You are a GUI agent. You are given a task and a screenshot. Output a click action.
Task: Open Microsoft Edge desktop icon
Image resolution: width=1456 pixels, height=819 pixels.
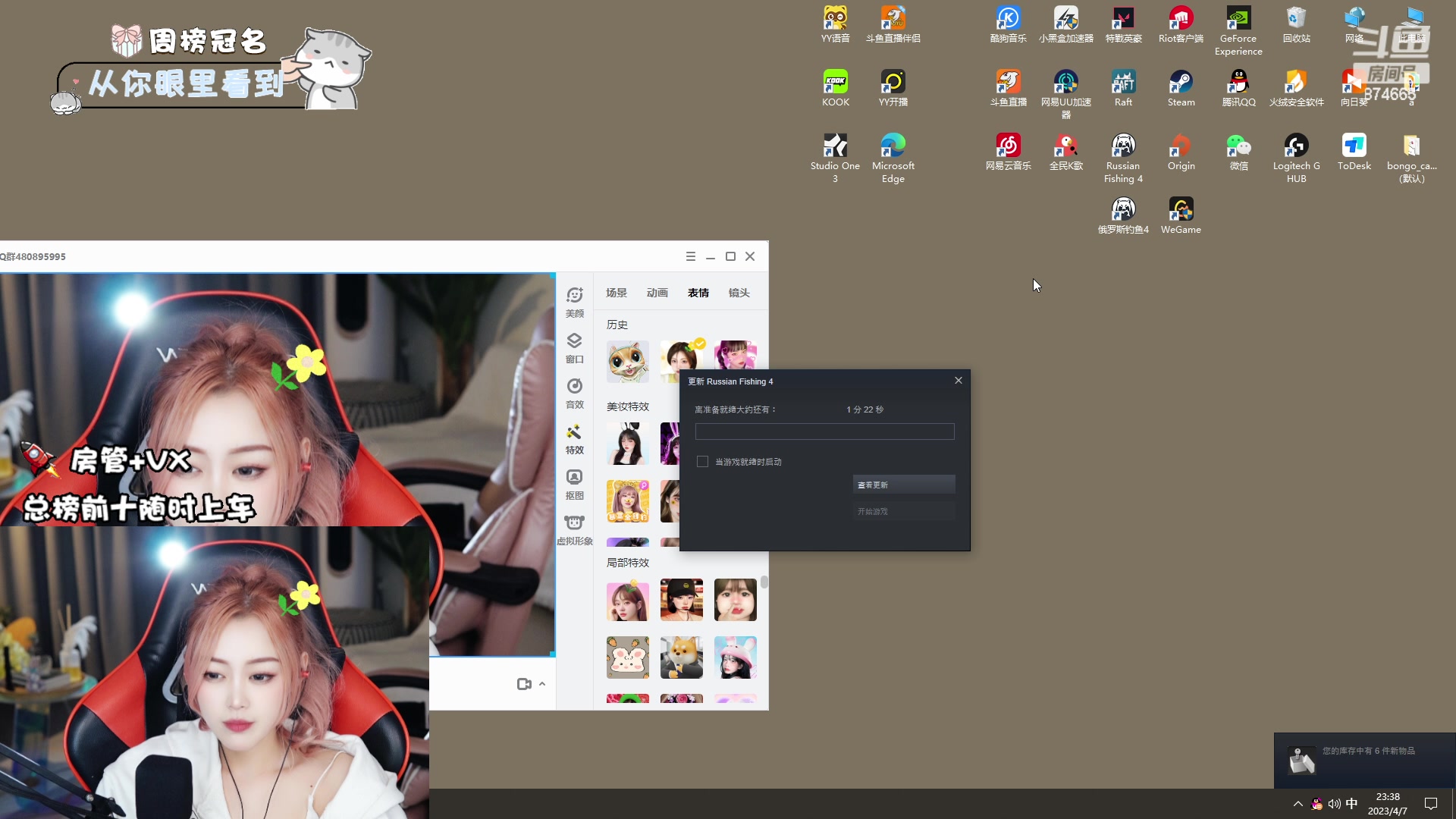(893, 158)
